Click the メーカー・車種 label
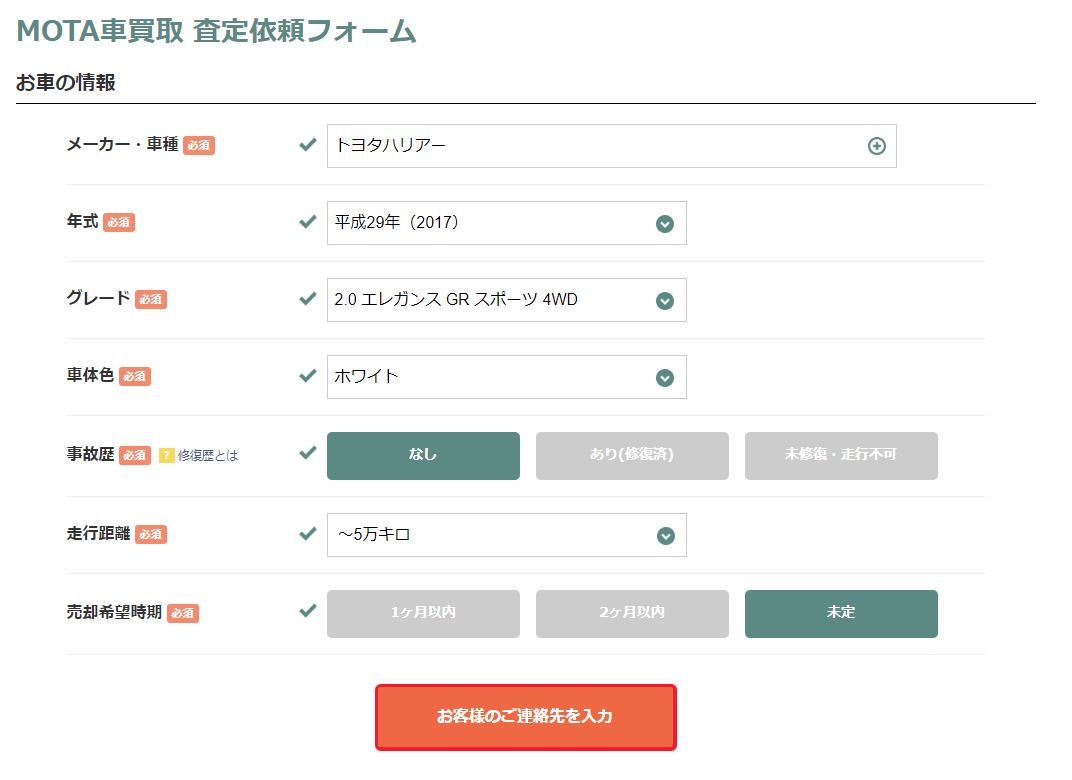The width and height of the screenshot is (1072, 780). (x=122, y=144)
